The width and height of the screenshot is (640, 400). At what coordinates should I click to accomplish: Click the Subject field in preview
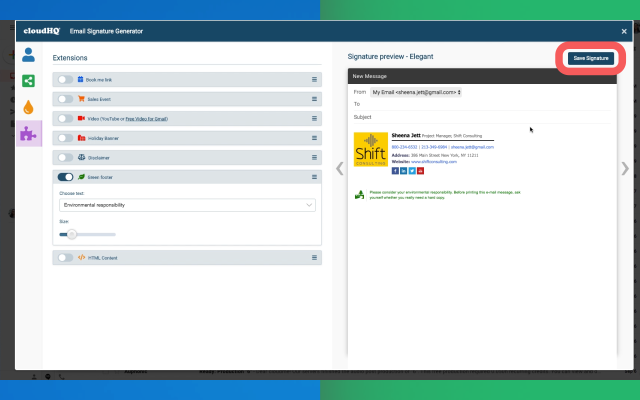pyautogui.click(x=482, y=117)
